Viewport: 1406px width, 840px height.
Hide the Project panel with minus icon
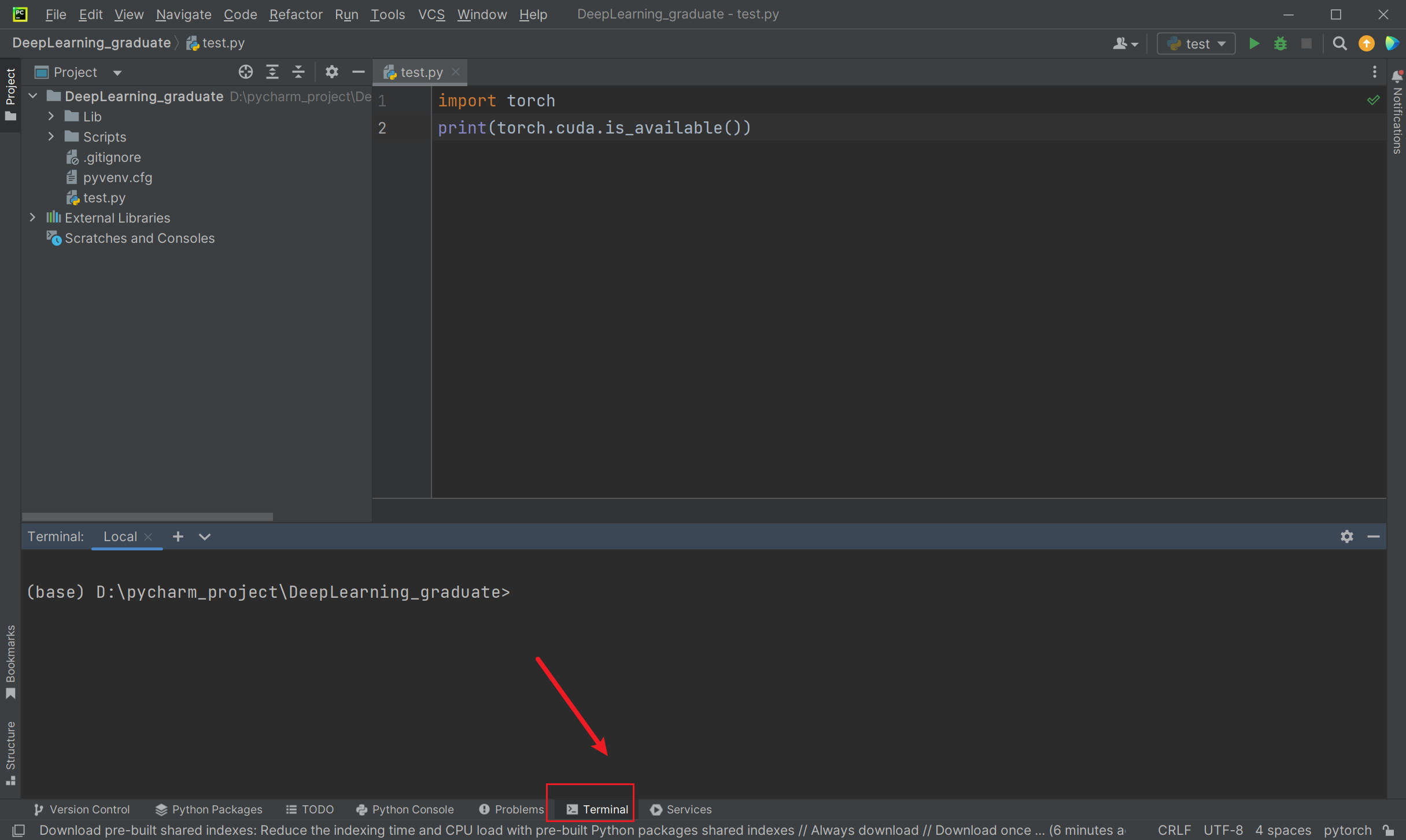(358, 72)
